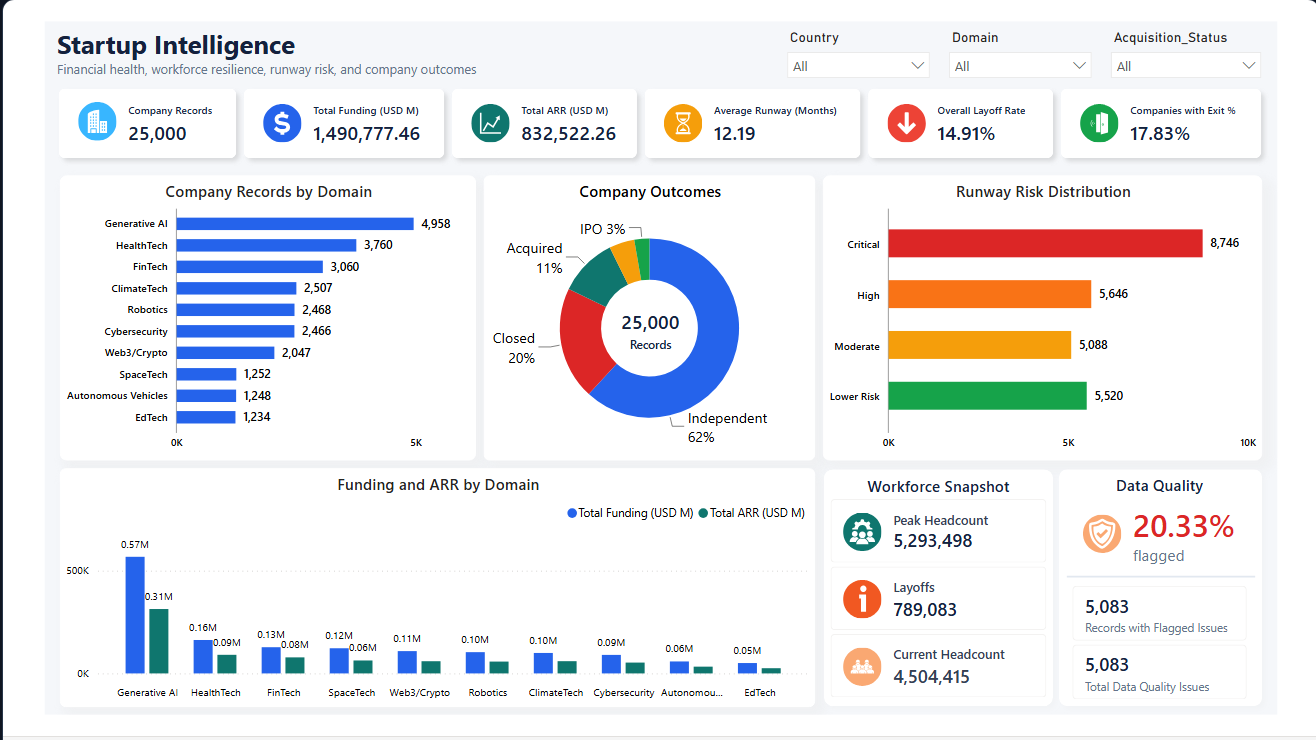Click Total Data Quality Issues card

click(1159, 671)
